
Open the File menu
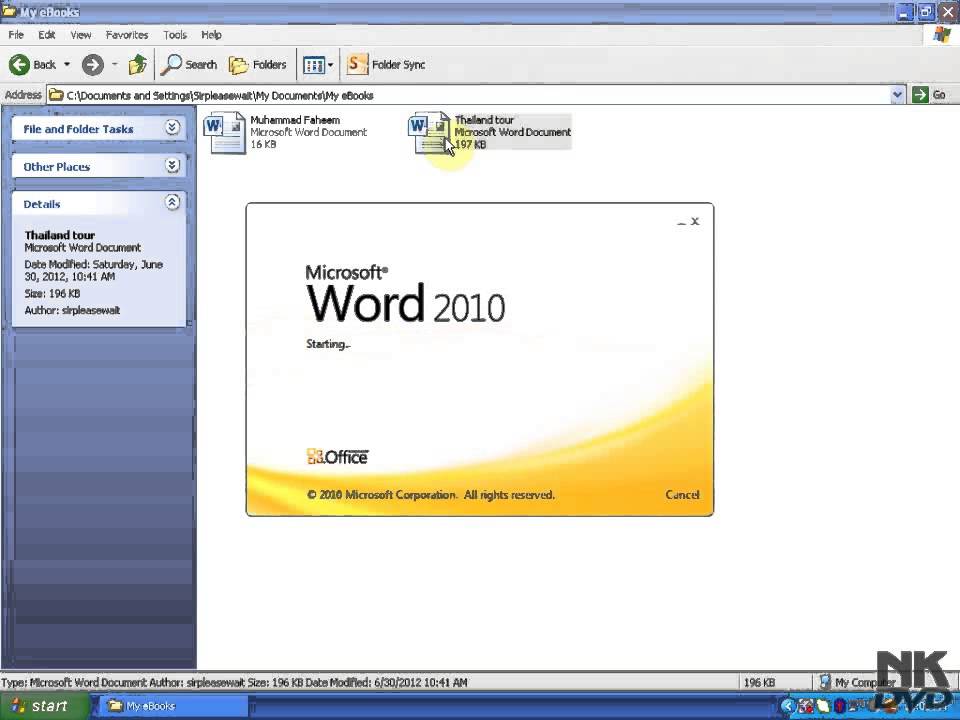point(16,35)
